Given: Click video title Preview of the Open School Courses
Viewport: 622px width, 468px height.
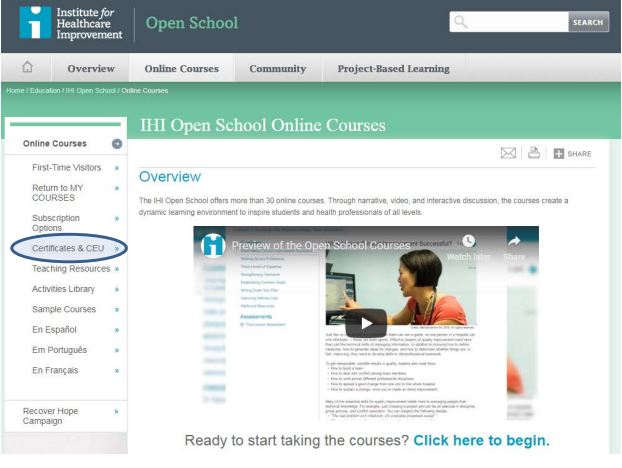Looking at the screenshot, I should point(321,246).
